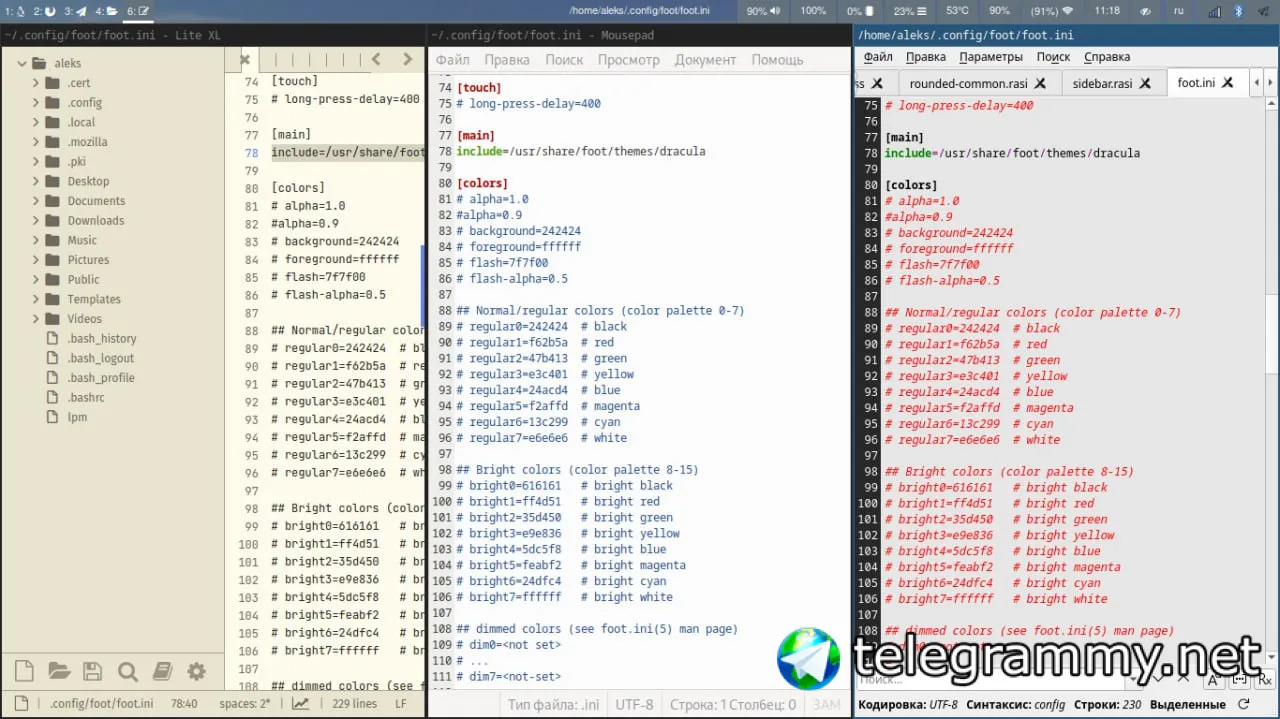Image resolution: width=1280 pixels, height=719 pixels.
Task: Click the document icon in Lite XL status bar
Action: (x=22, y=703)
